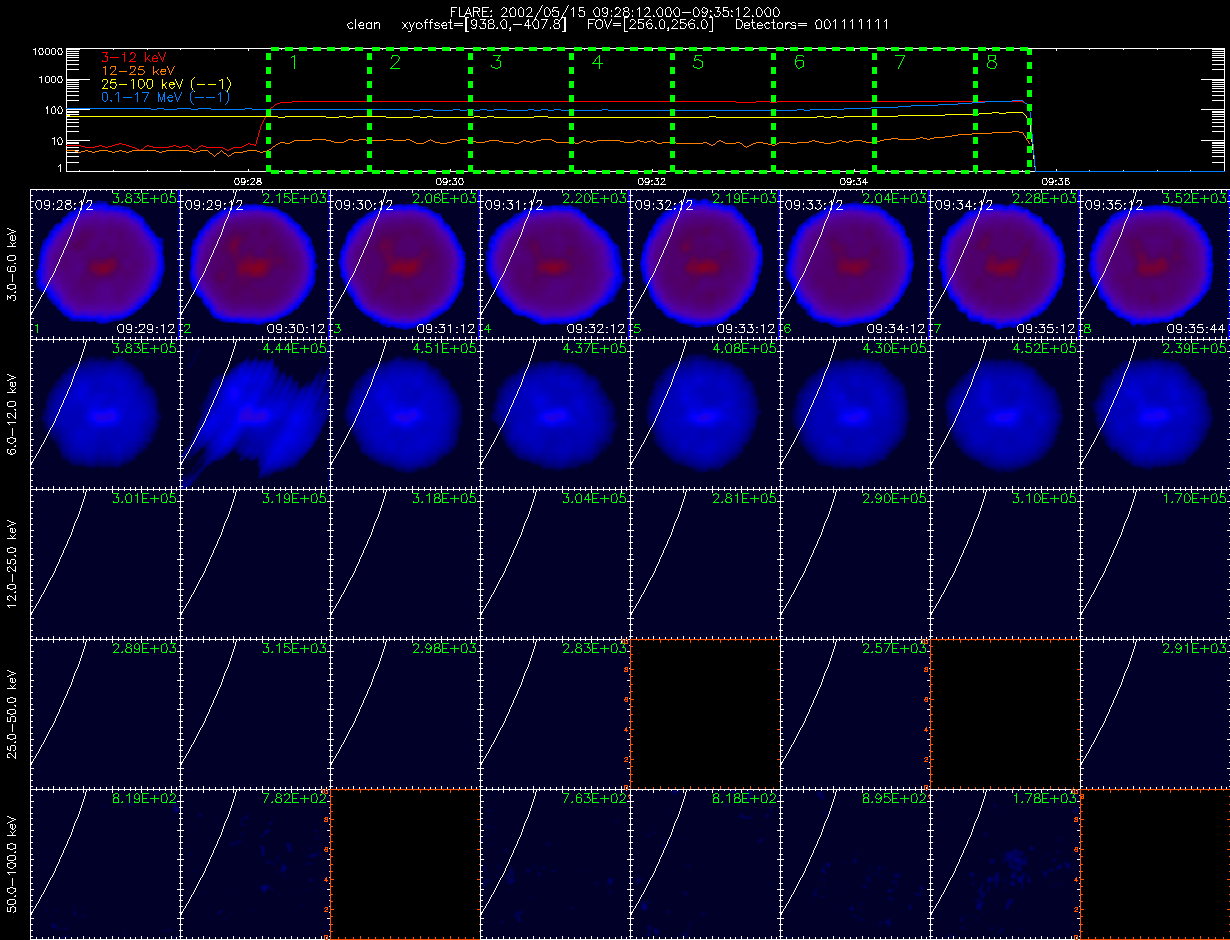Click the 'clean' algorithm label
1230x940 pixels.
[363, 24]
